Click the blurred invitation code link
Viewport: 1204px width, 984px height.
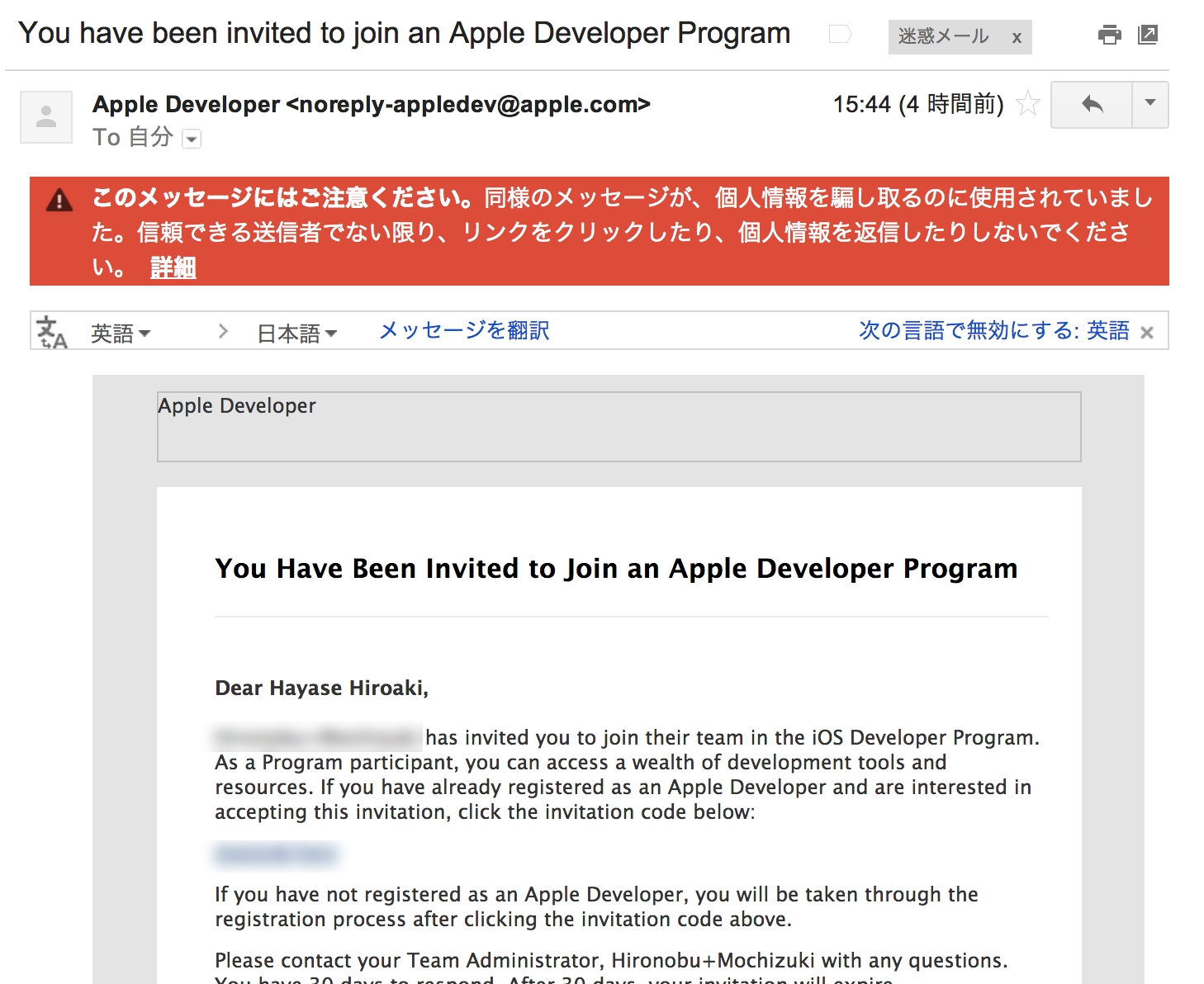tap(276, 854)
